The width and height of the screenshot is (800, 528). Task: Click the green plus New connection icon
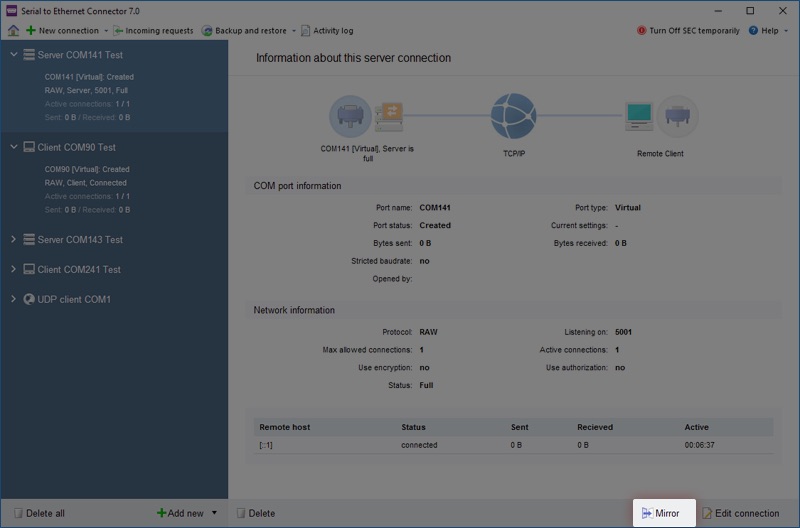click(31, 31)
